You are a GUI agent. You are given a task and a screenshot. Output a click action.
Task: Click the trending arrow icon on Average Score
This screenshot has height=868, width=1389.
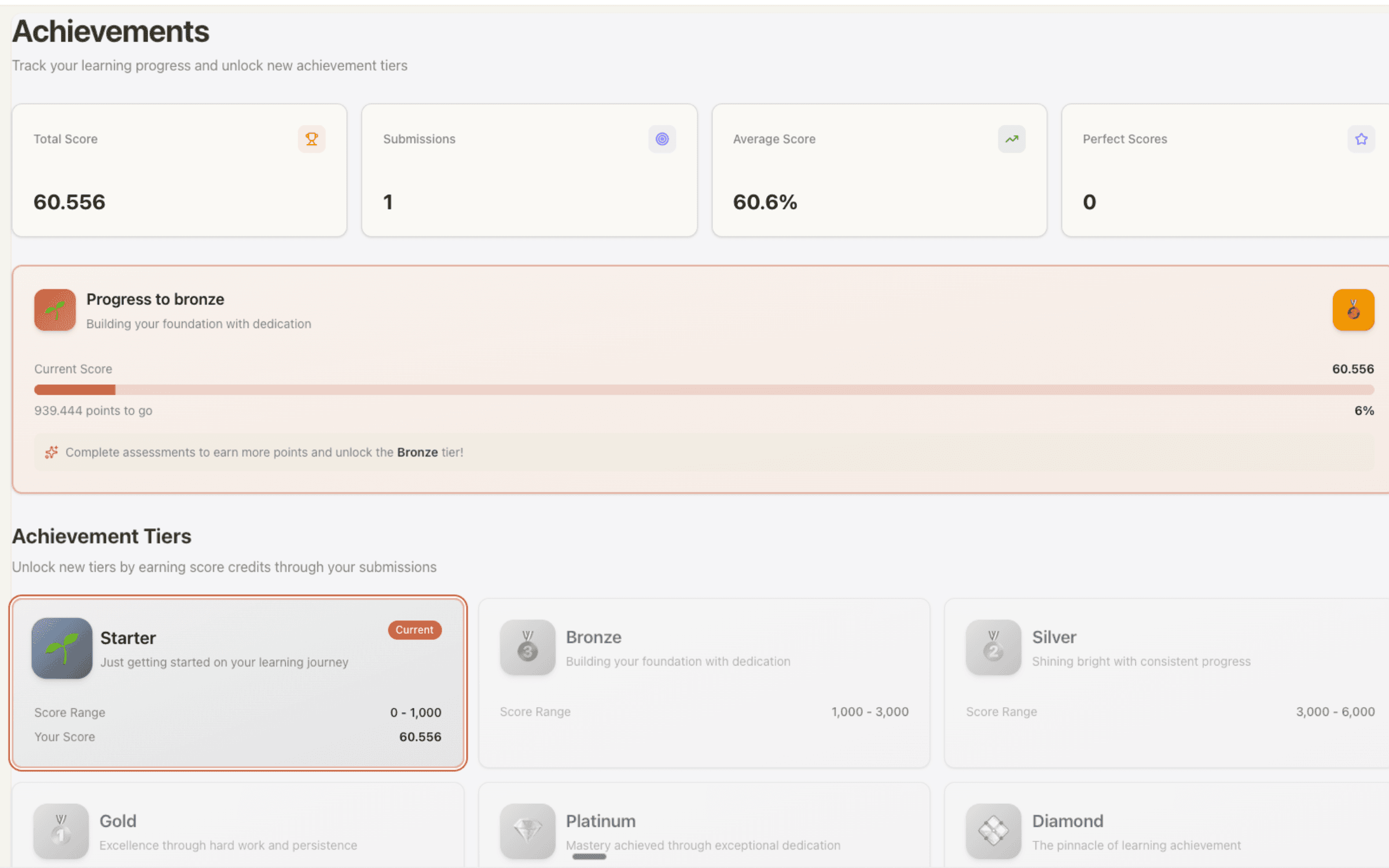(1011, 139)
